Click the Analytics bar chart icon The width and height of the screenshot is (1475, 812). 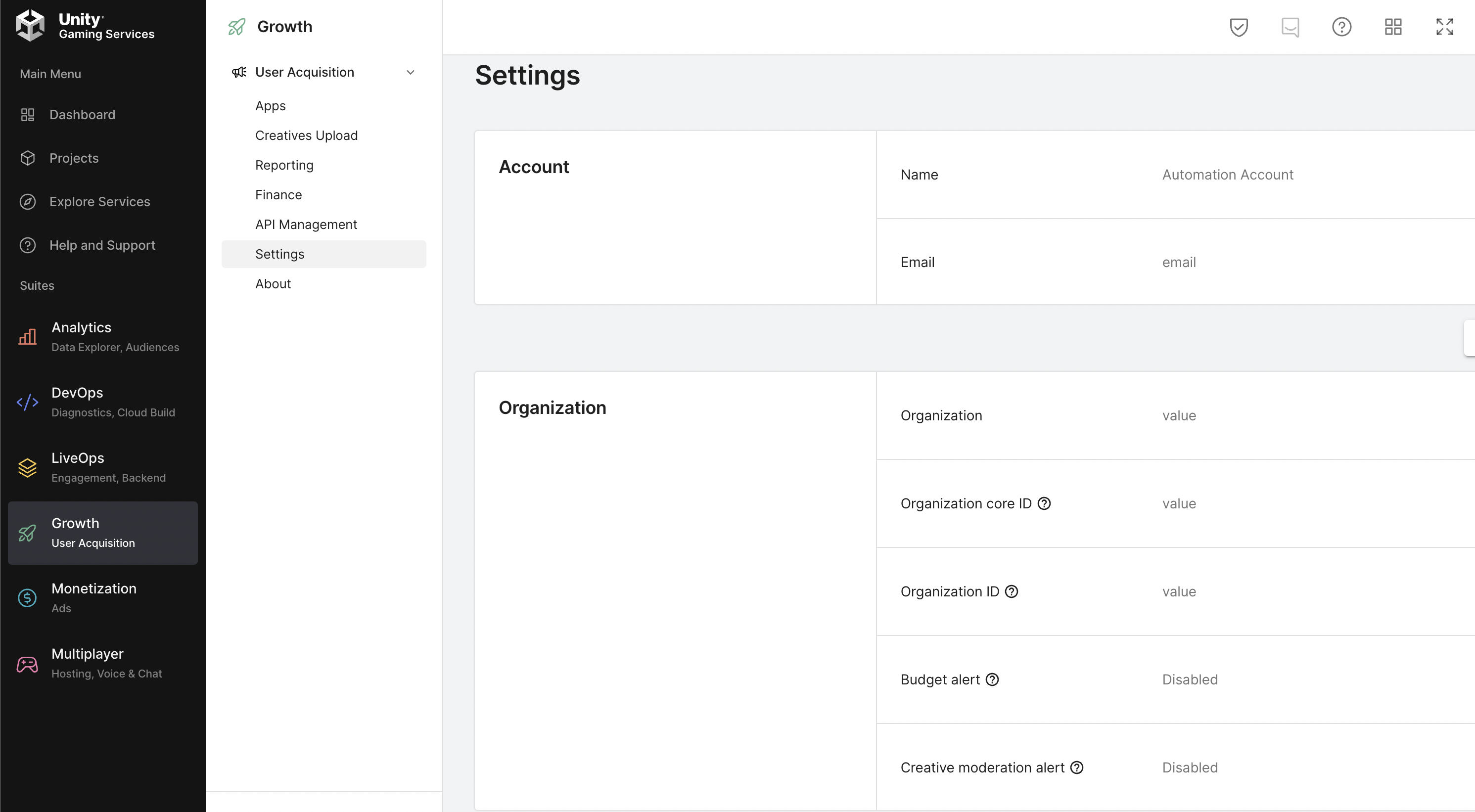(x=28, y=337)
